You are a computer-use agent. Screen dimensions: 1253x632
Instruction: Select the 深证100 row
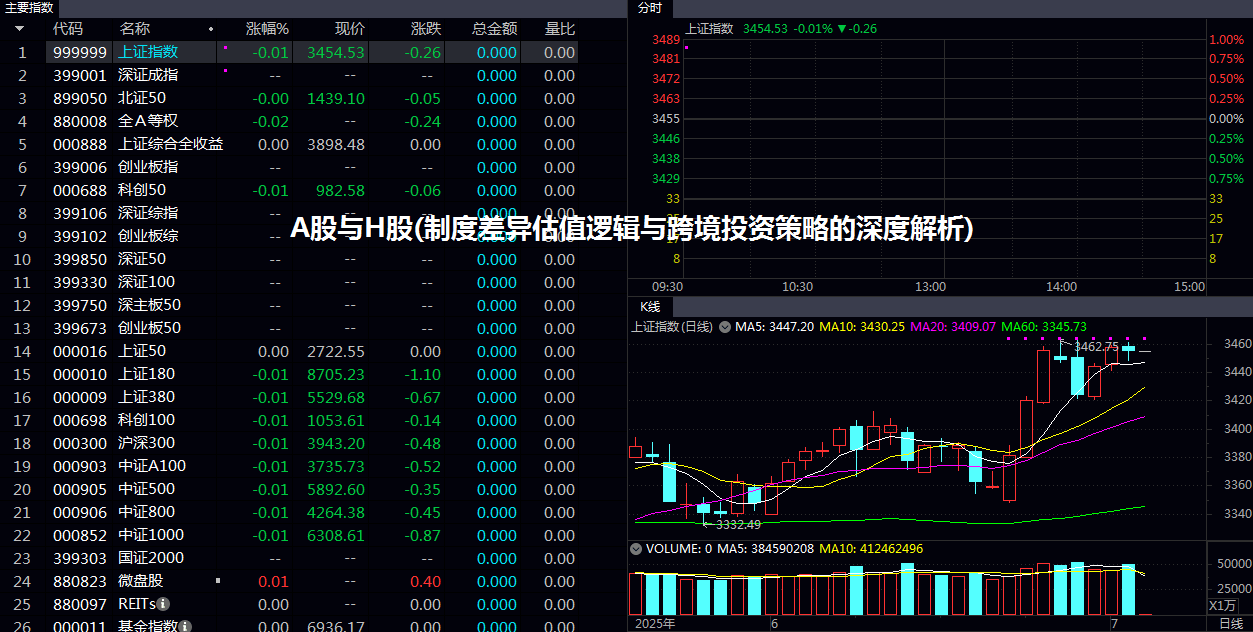(x=289, y=282)
